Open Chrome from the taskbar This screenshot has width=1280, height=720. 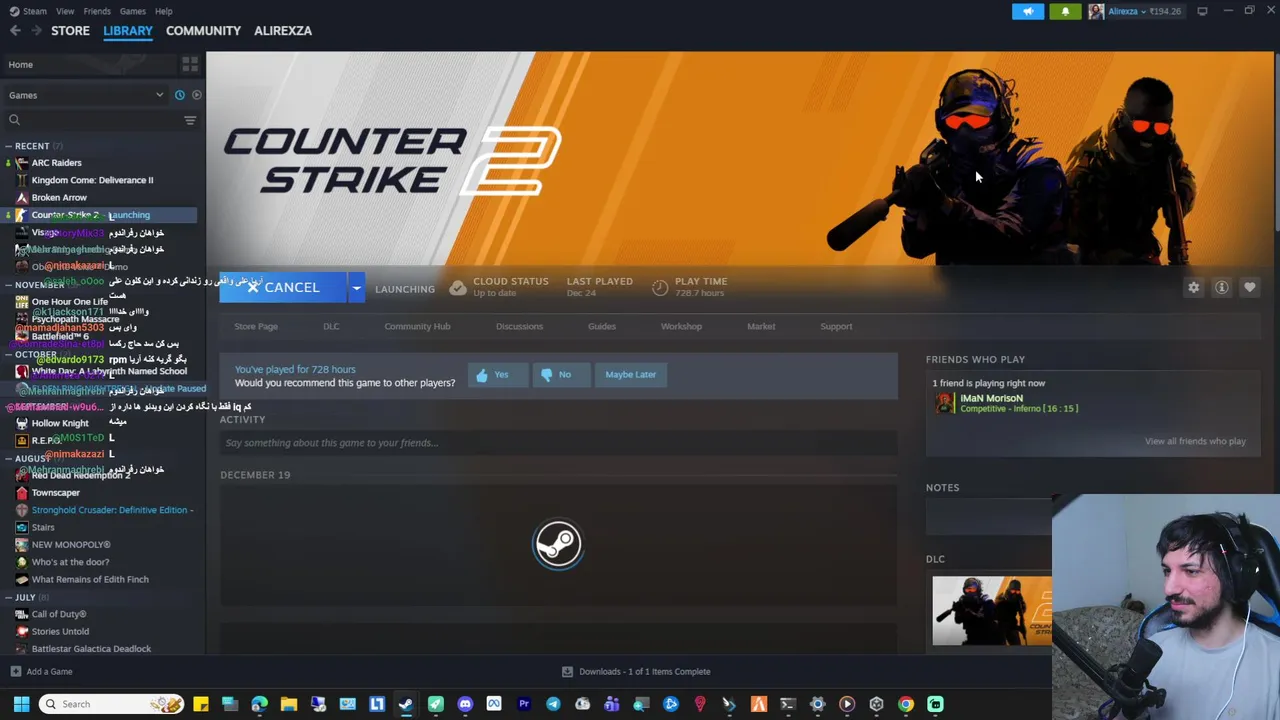pos(906,704)
